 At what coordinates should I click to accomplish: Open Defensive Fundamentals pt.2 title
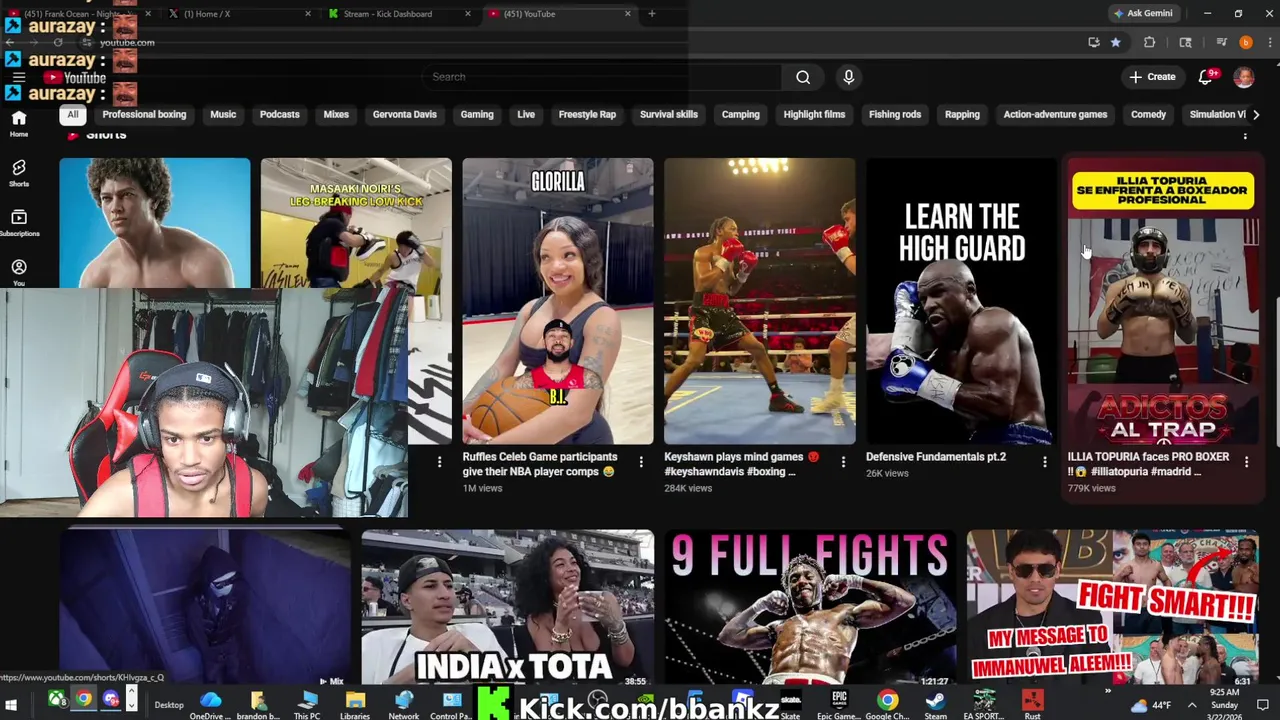tap(936, 457)
